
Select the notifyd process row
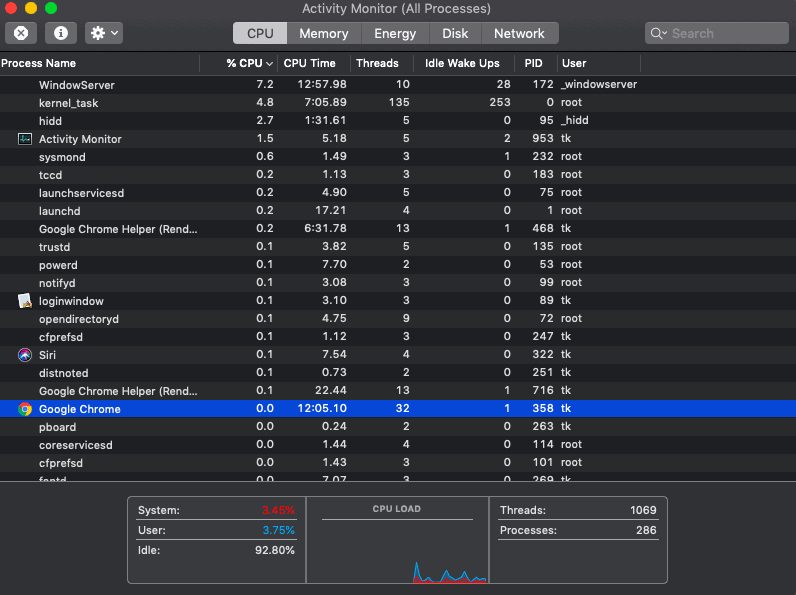tap(398, 283)
